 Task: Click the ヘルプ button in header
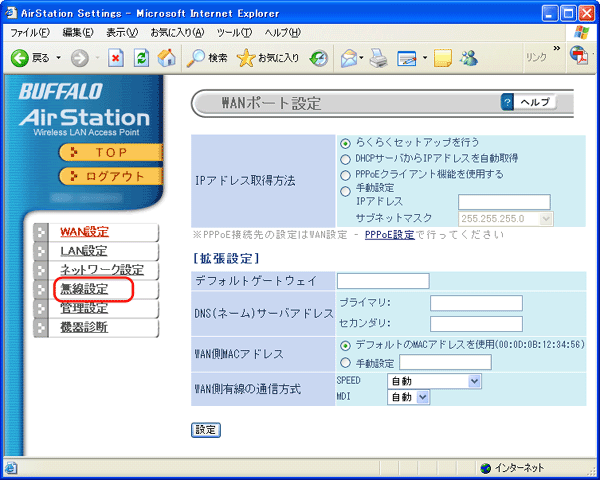click(528, 102)
